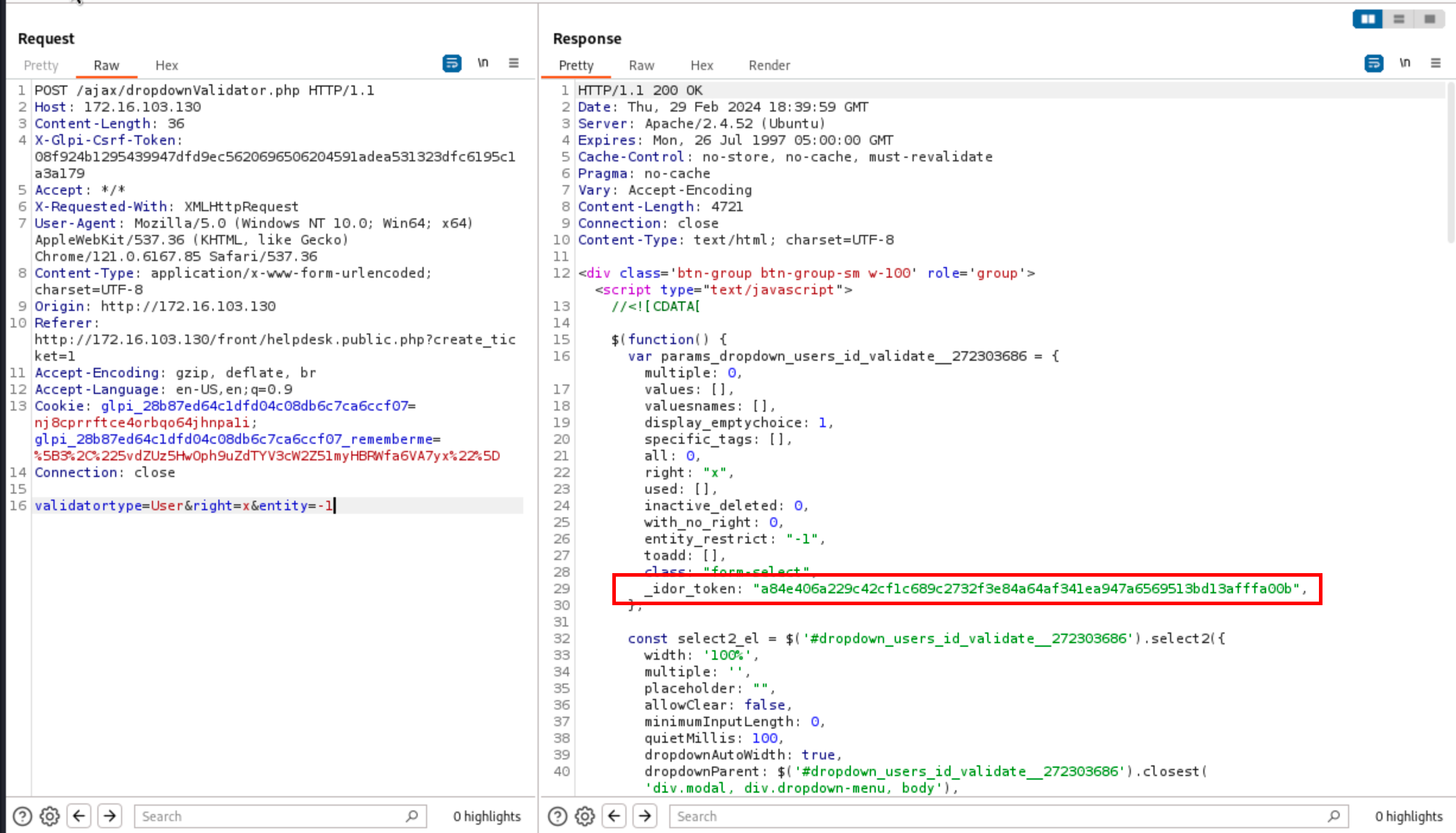Switch Response view to Raw tab

click(641, 65)
